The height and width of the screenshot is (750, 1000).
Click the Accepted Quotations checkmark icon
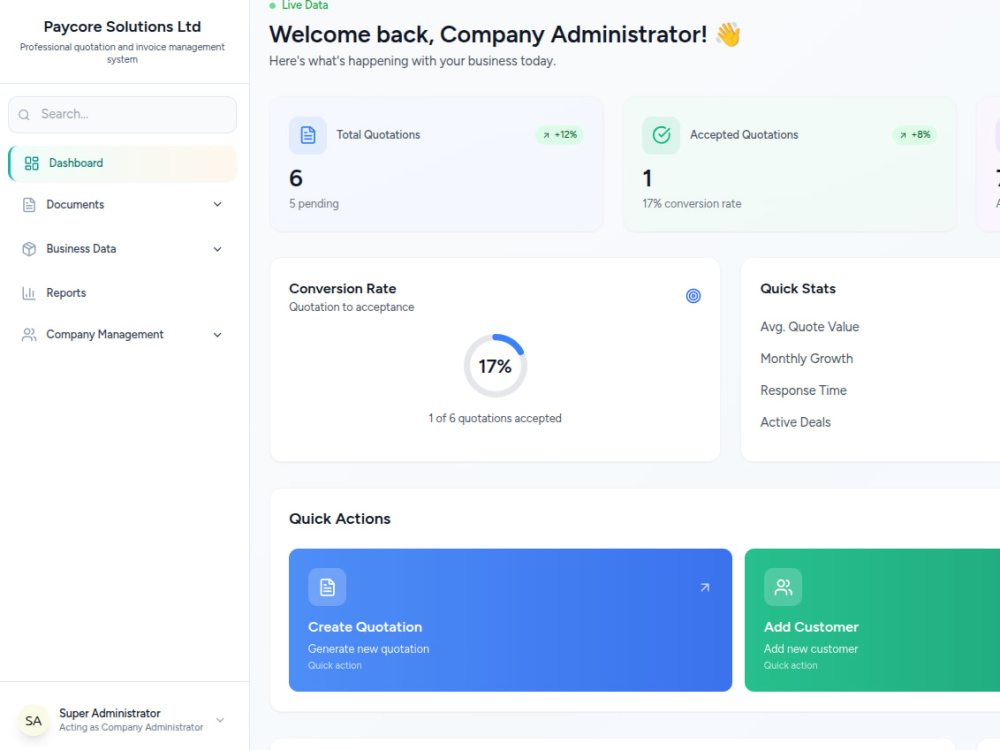pos(661,135)
